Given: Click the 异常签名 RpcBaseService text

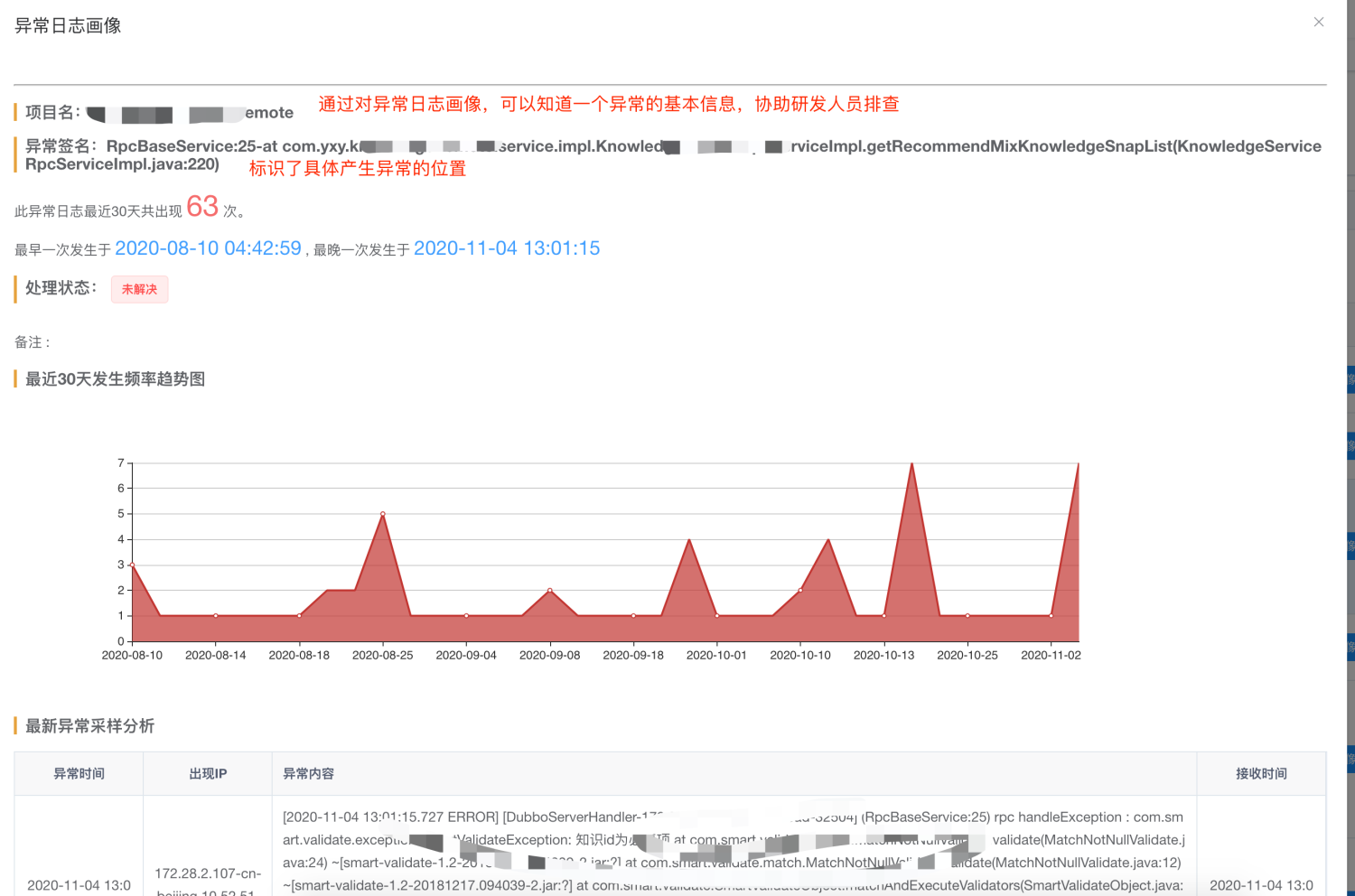Looking at the screenshot, I should point(673,154).
